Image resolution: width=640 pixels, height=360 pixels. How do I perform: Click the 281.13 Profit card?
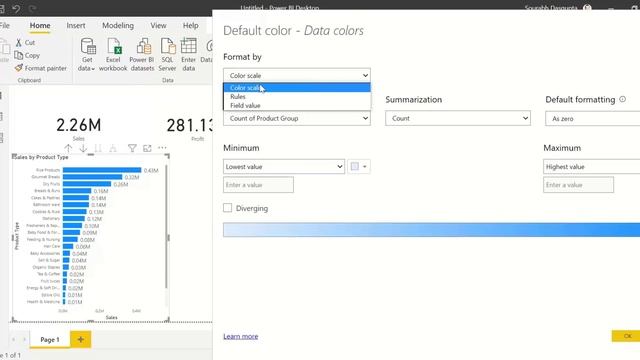(x=190, y=128)
